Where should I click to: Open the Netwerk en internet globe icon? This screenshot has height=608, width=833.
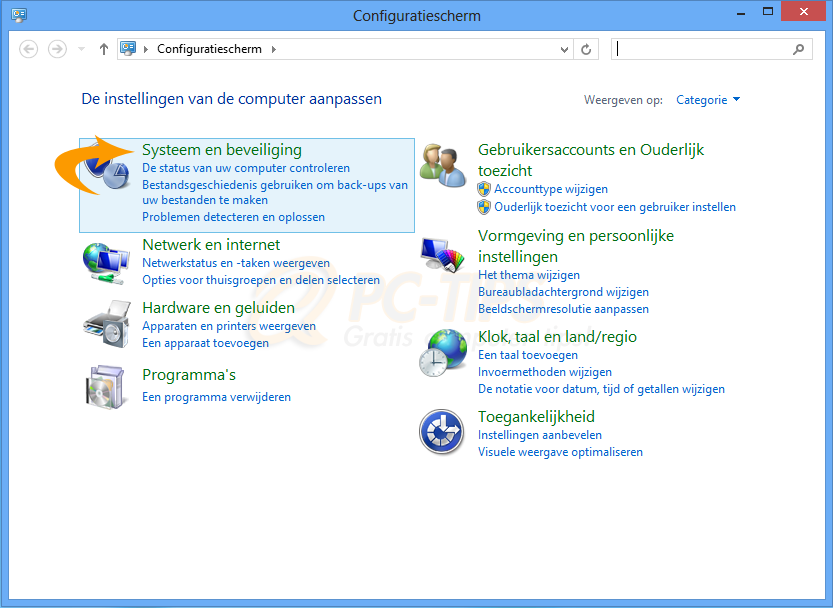(106, 264)
